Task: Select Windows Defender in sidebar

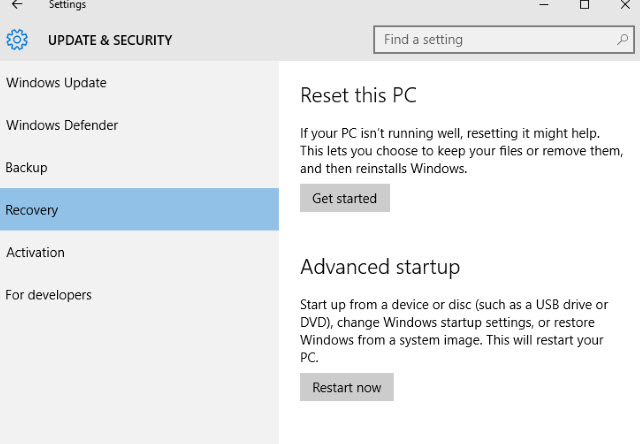Action: click(139, 125)
